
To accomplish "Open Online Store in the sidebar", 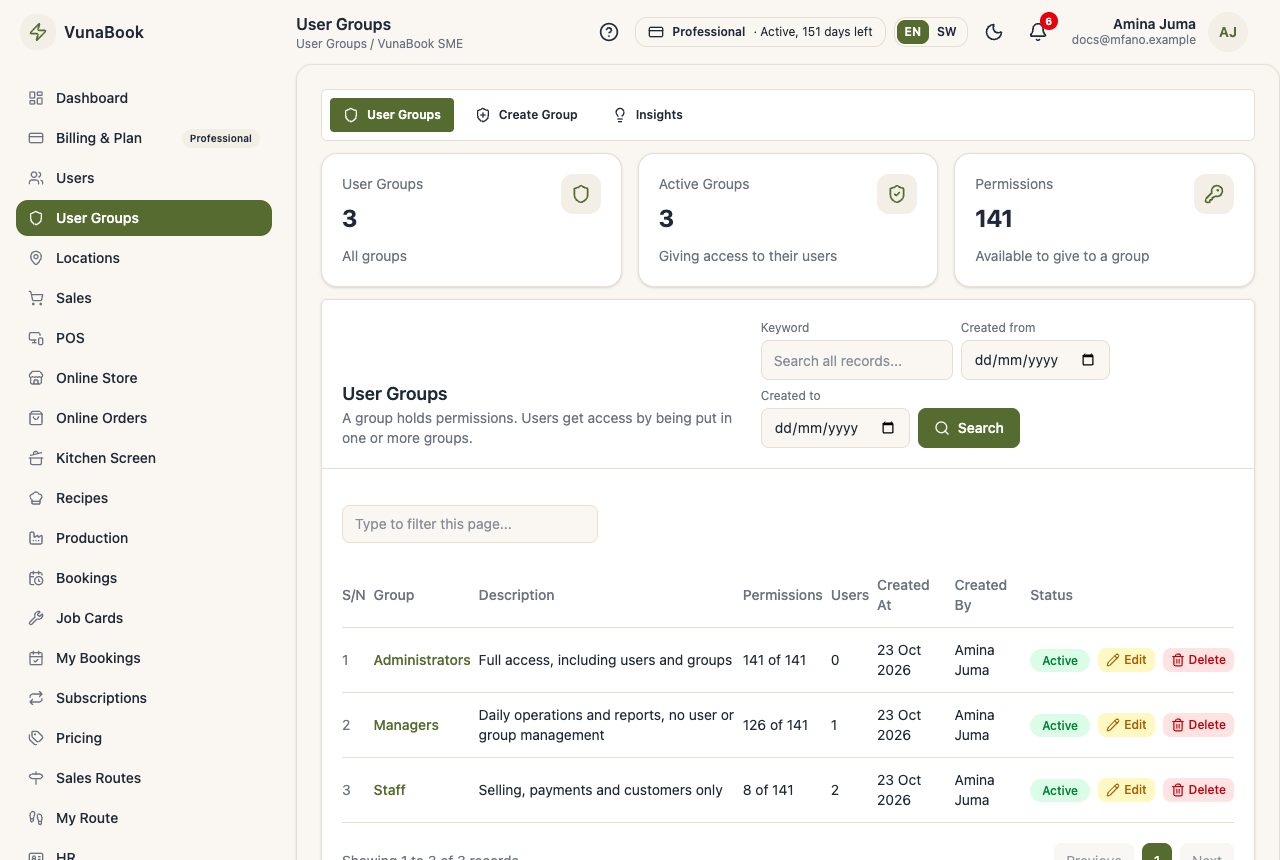I will 144,378.
